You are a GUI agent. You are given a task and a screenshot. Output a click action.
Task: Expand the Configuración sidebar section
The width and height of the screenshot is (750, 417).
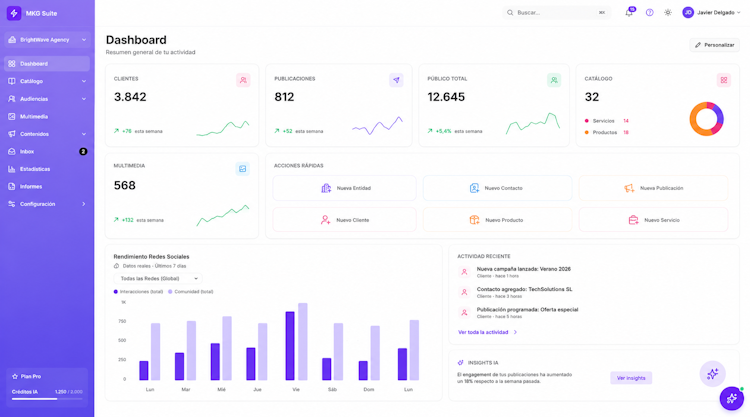pyautogui.click(x=47, y=204)
